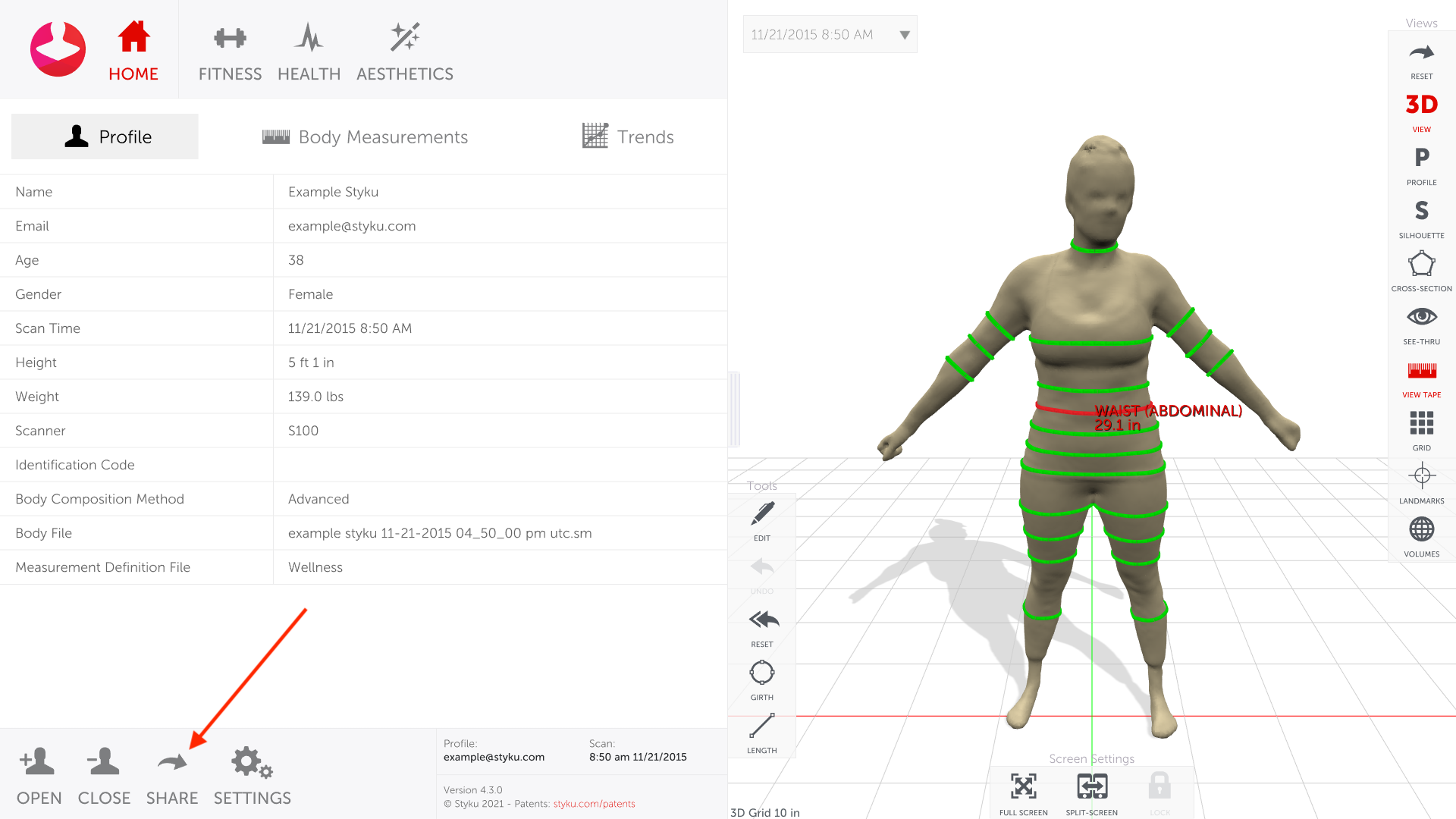This screenshot has height=819, width=1456.
Task: Click the Split-Screen icon
Action: click(x=1091, y=787)
